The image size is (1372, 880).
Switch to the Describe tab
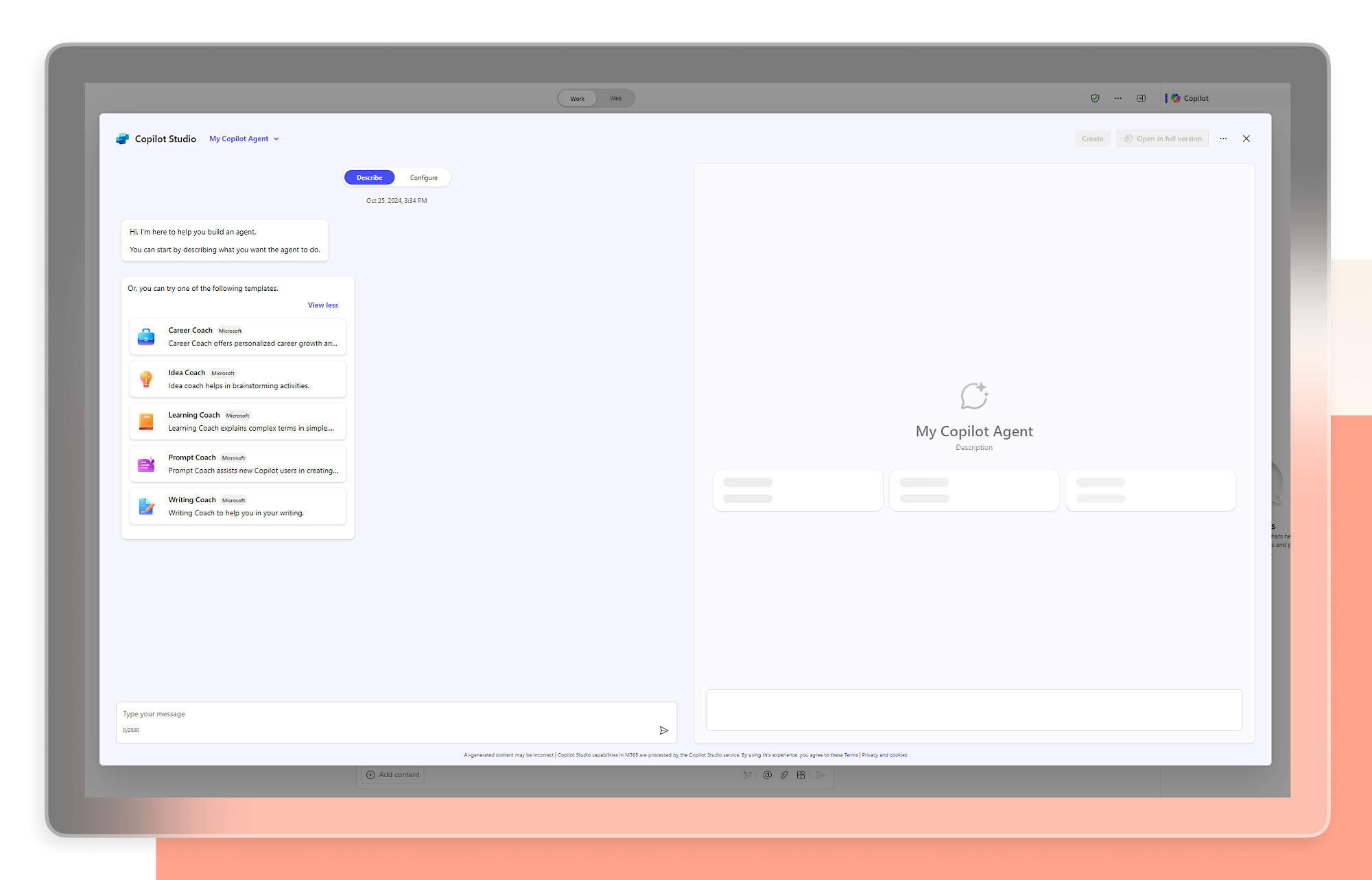(369, 178)
